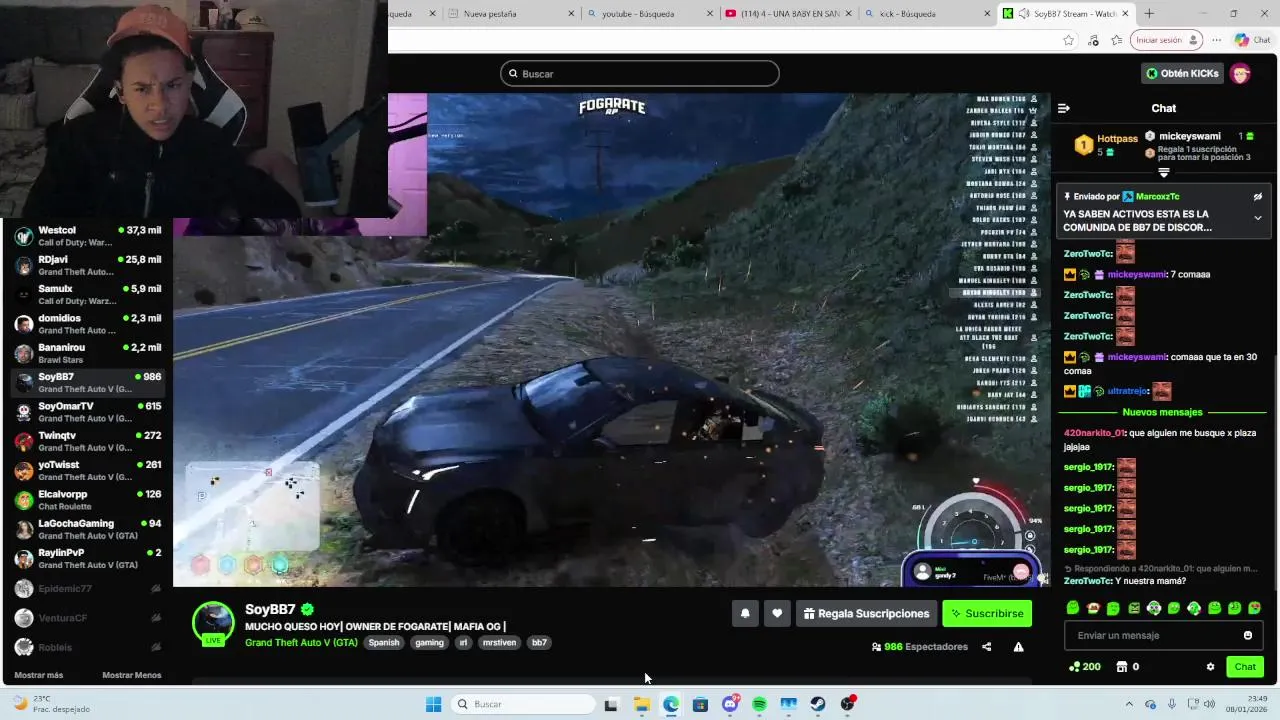The height and width of the screenshot is (720, 1280).
Task: Click the Windows taskbar Buscar search box
Action: click(522, 704)
